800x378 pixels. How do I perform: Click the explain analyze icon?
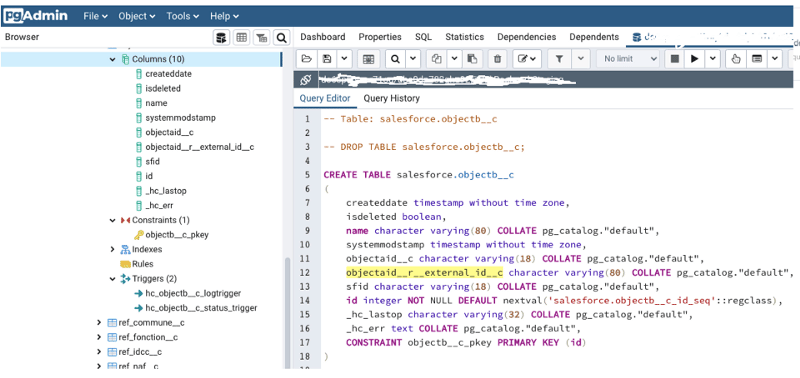[757, 59]
